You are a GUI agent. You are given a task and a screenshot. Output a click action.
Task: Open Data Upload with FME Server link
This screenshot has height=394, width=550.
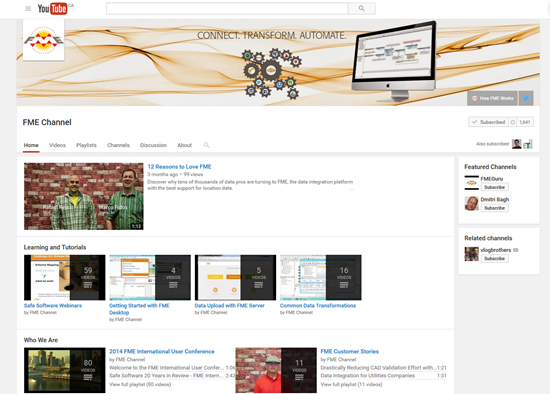tap(229, 306)
